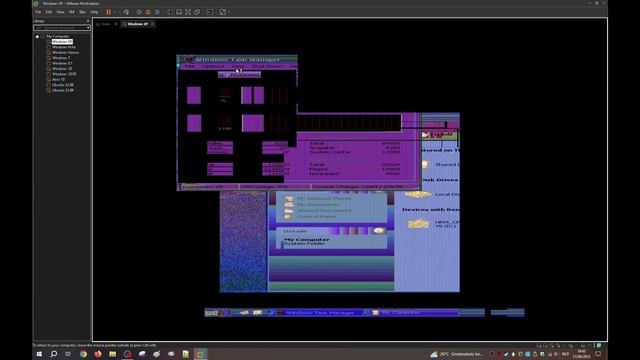Open the VMware View menu

tap(60, 12)
